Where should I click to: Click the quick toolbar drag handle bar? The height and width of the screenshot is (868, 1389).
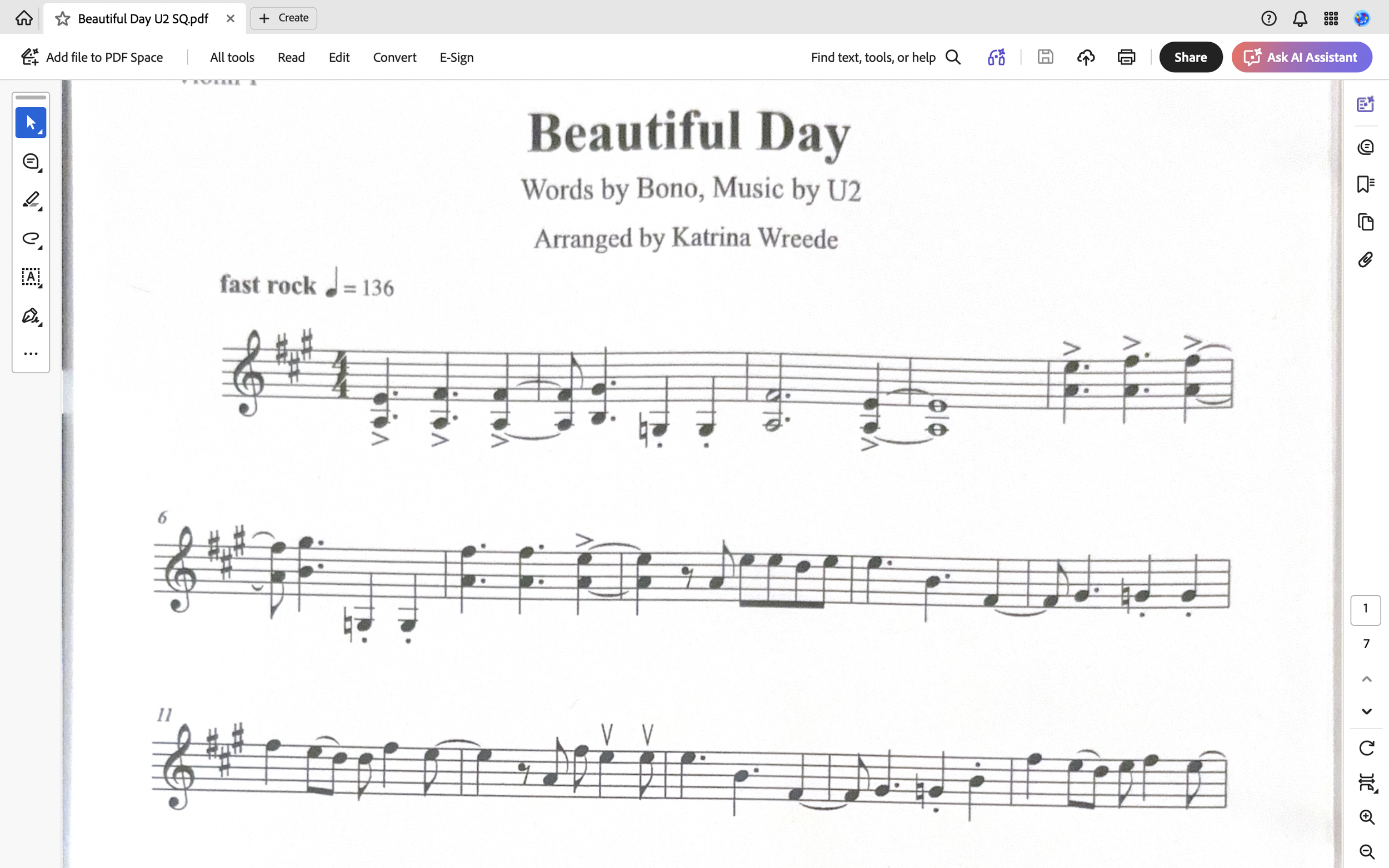(31, 98)
